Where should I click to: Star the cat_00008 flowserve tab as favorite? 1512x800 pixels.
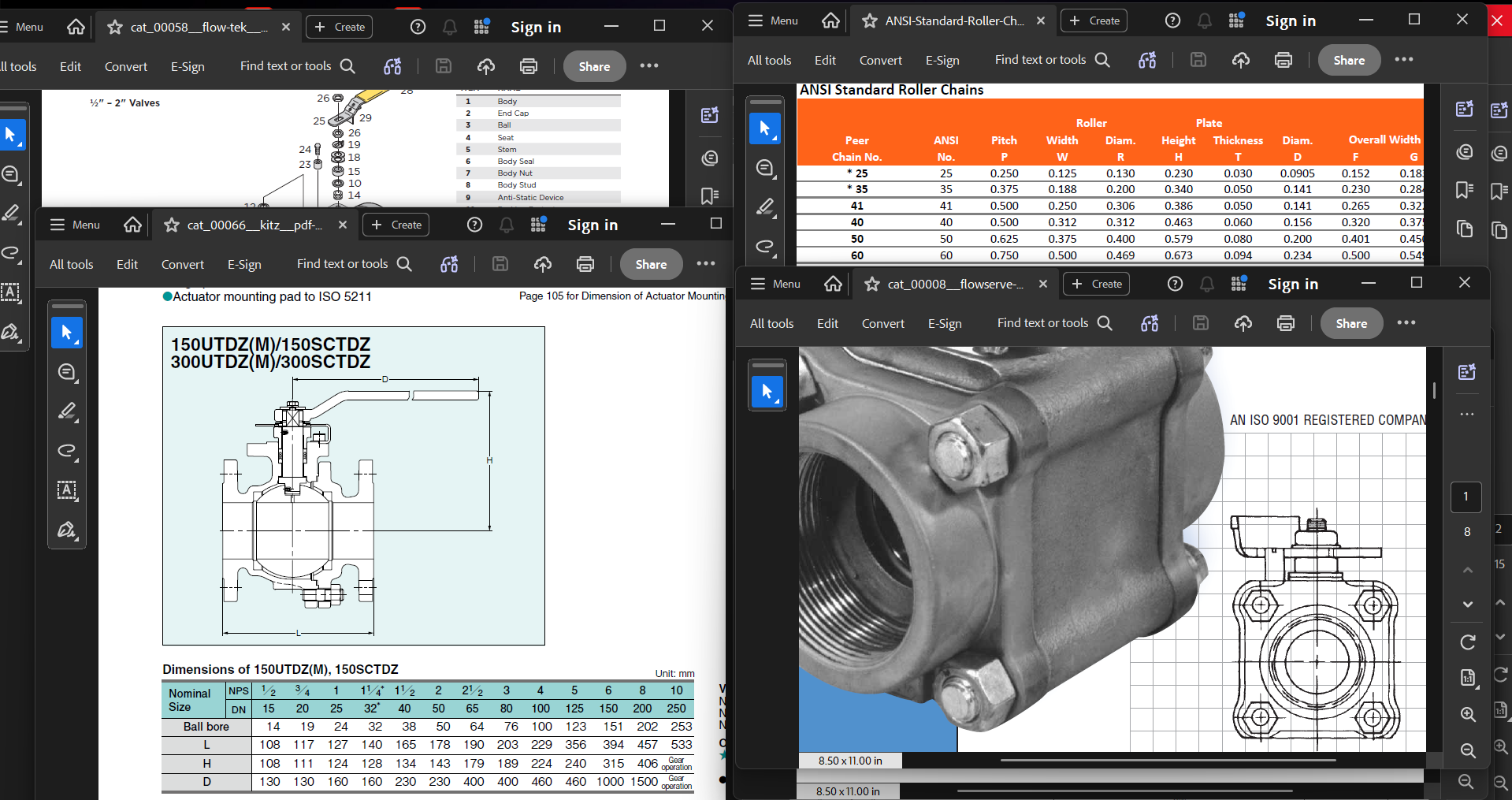[x=872, y=284]
